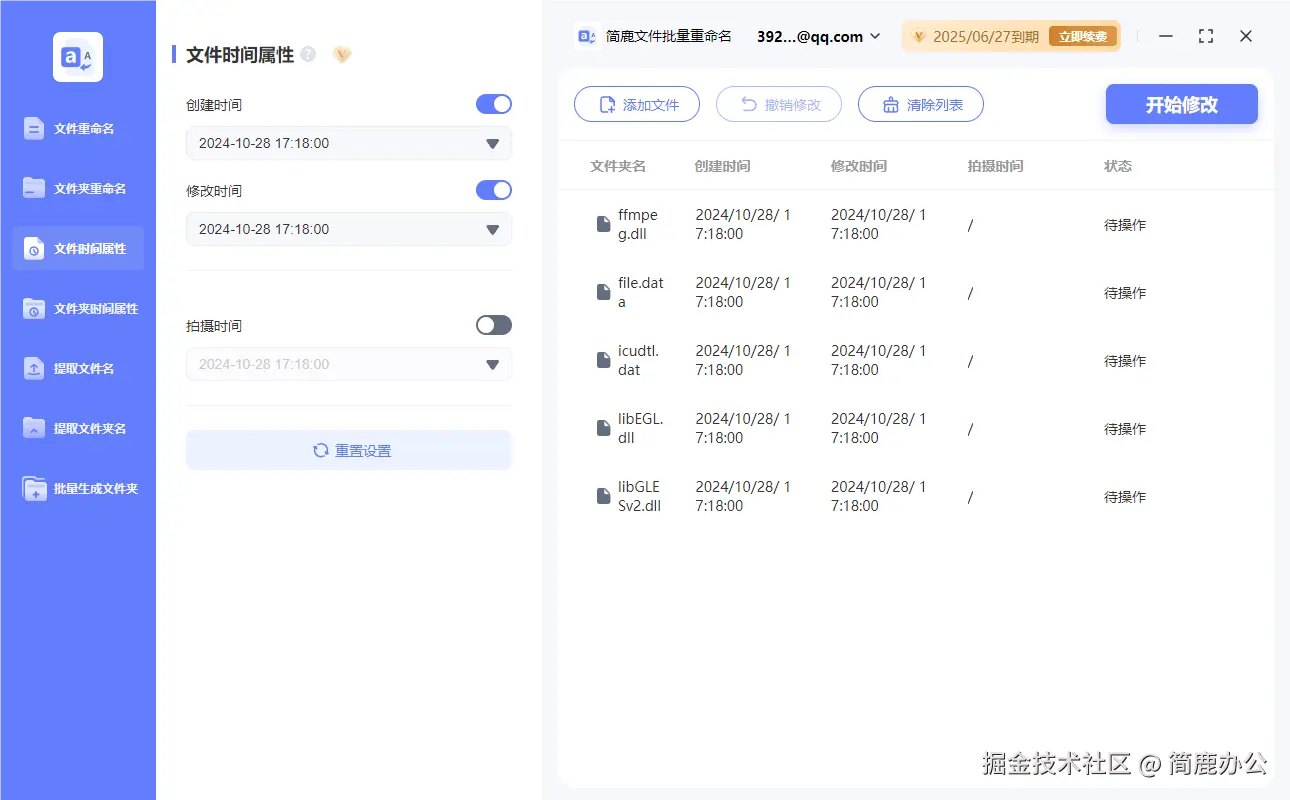Click the help icon beside 文件时间属性

(310, 53)
